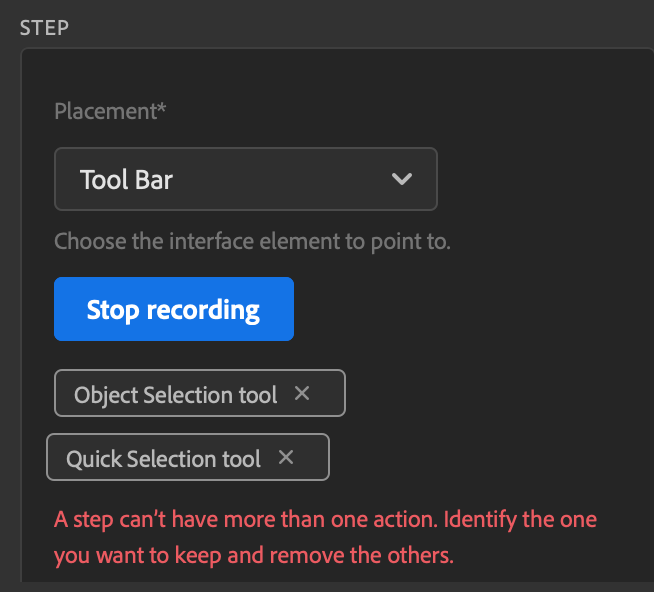The width and height of the screenshot is (654, 592).
Task: Select the Quick Selection tool chip
Action: pyautogui.click(x=163, y=459)
